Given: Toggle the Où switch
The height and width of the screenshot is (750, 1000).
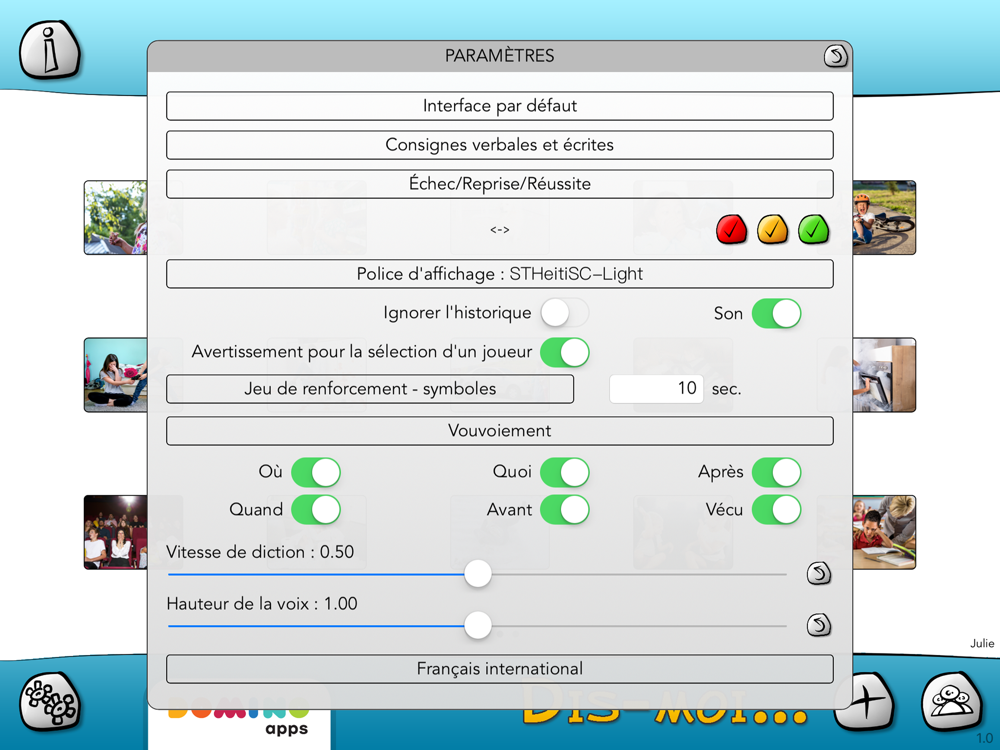Looking at the screenshot, I should tap(316, 473).
